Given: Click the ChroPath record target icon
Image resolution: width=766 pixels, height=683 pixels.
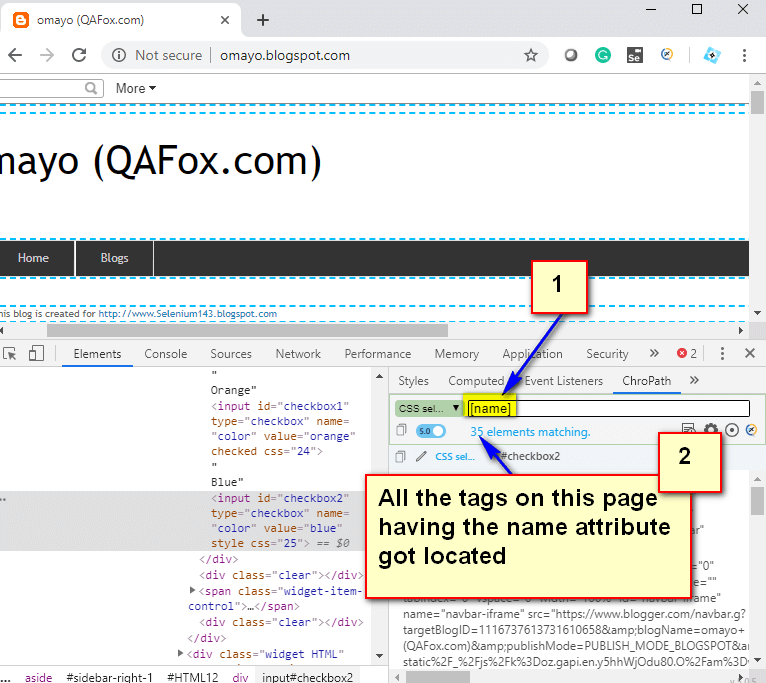Looking at the screenshot, I should pos(731,430).
